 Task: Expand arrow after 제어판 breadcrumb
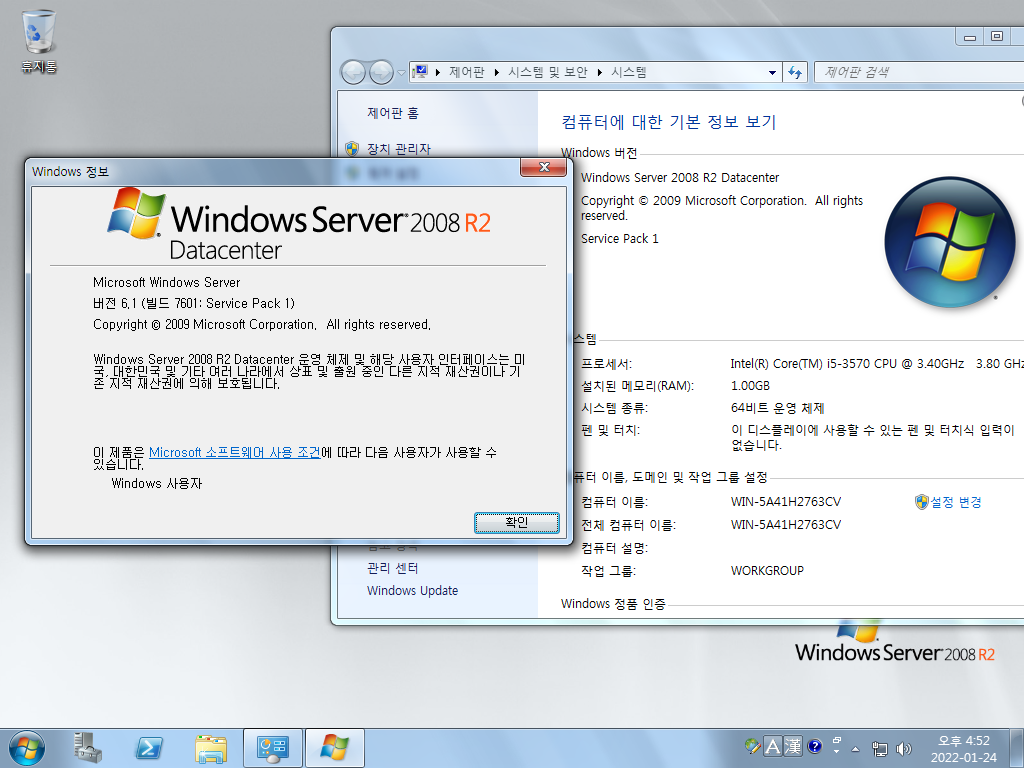(x=496, y=72)
